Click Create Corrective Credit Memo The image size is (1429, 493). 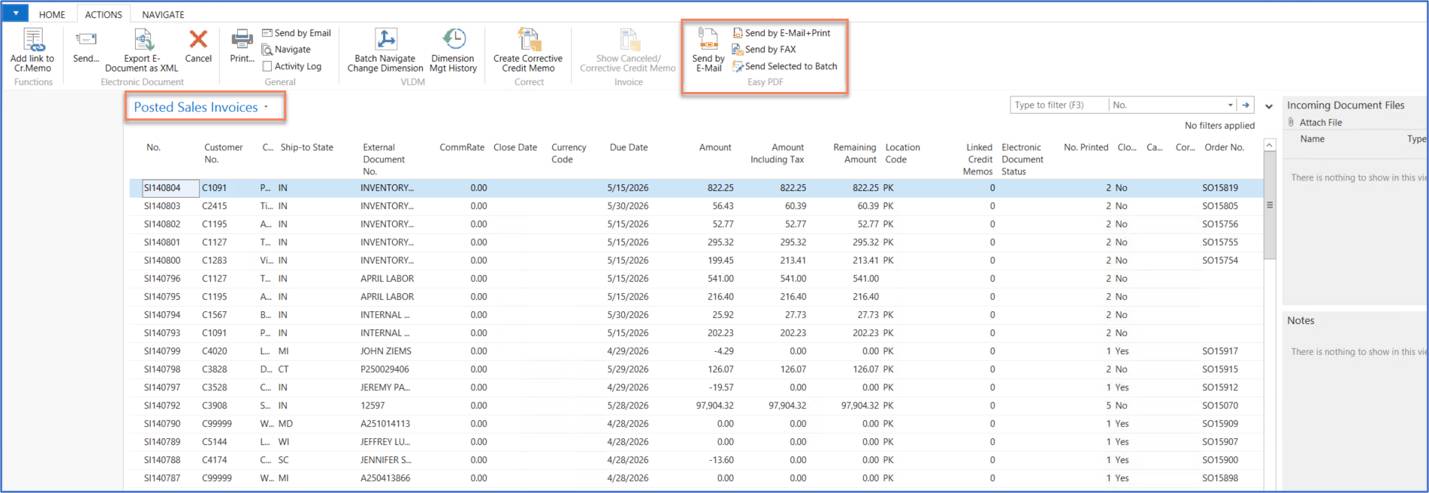528,51
